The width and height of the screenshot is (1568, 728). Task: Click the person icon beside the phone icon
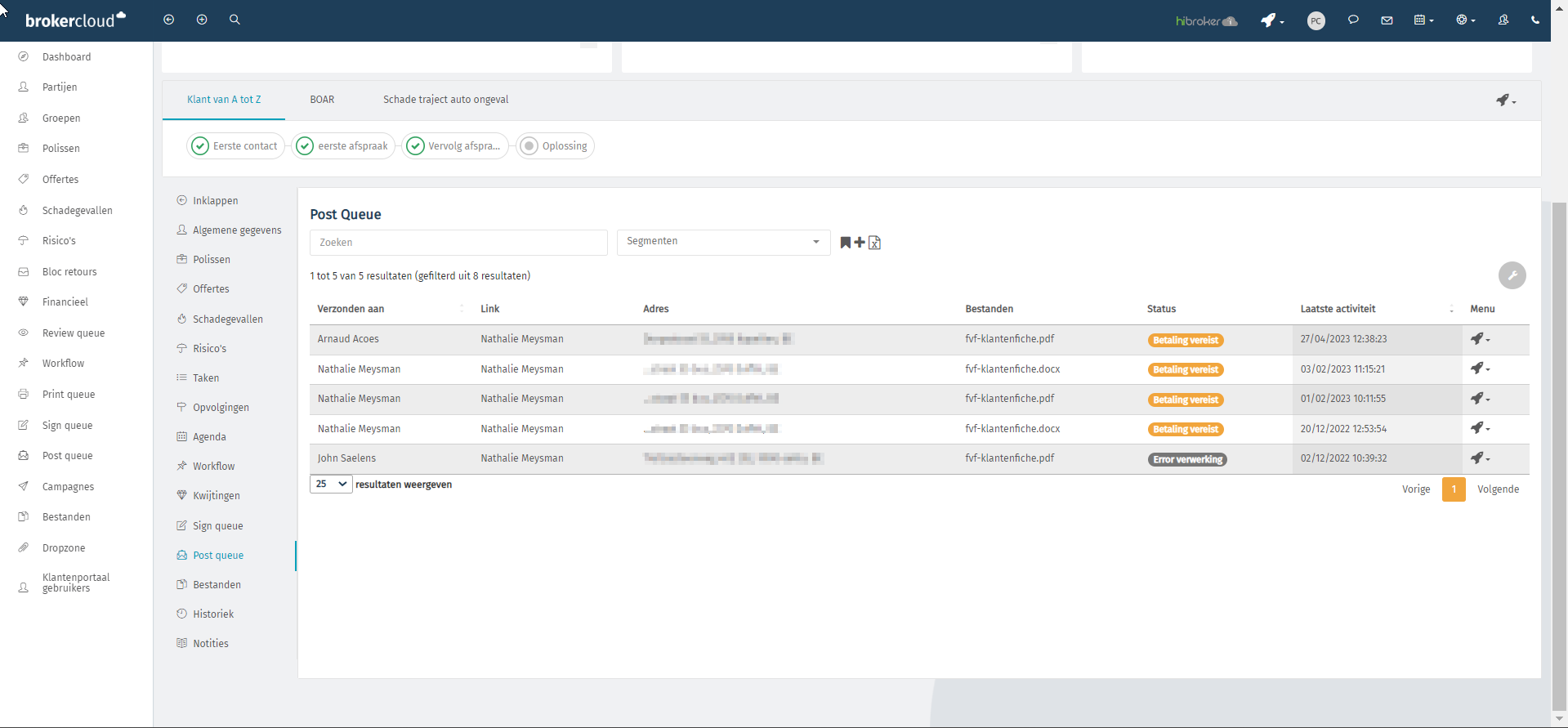pyautogui.click(x=1503, y=20)
